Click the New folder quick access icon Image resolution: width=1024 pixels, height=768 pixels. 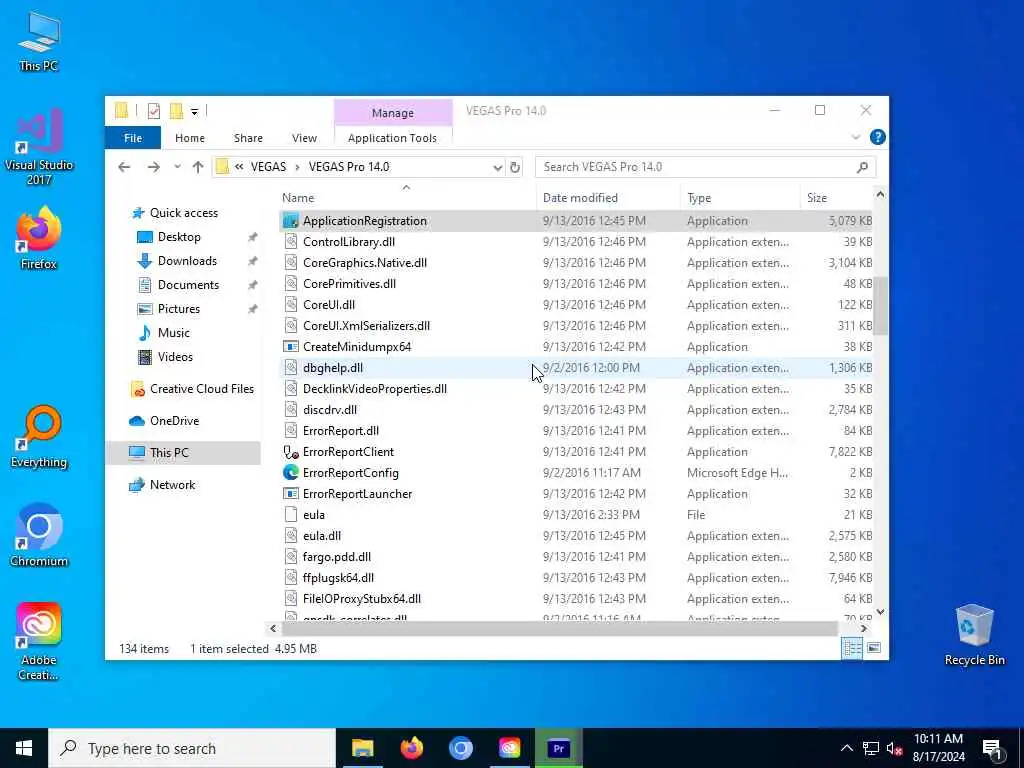pyautogui.click(x=176, y=111)
